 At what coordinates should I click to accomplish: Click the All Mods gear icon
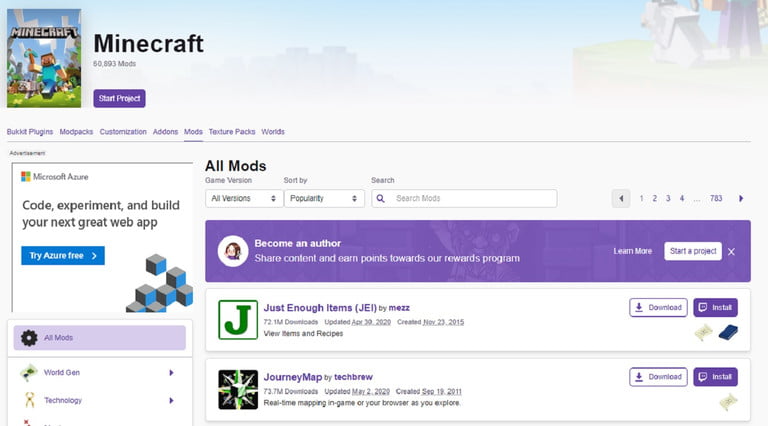[29, 338]
